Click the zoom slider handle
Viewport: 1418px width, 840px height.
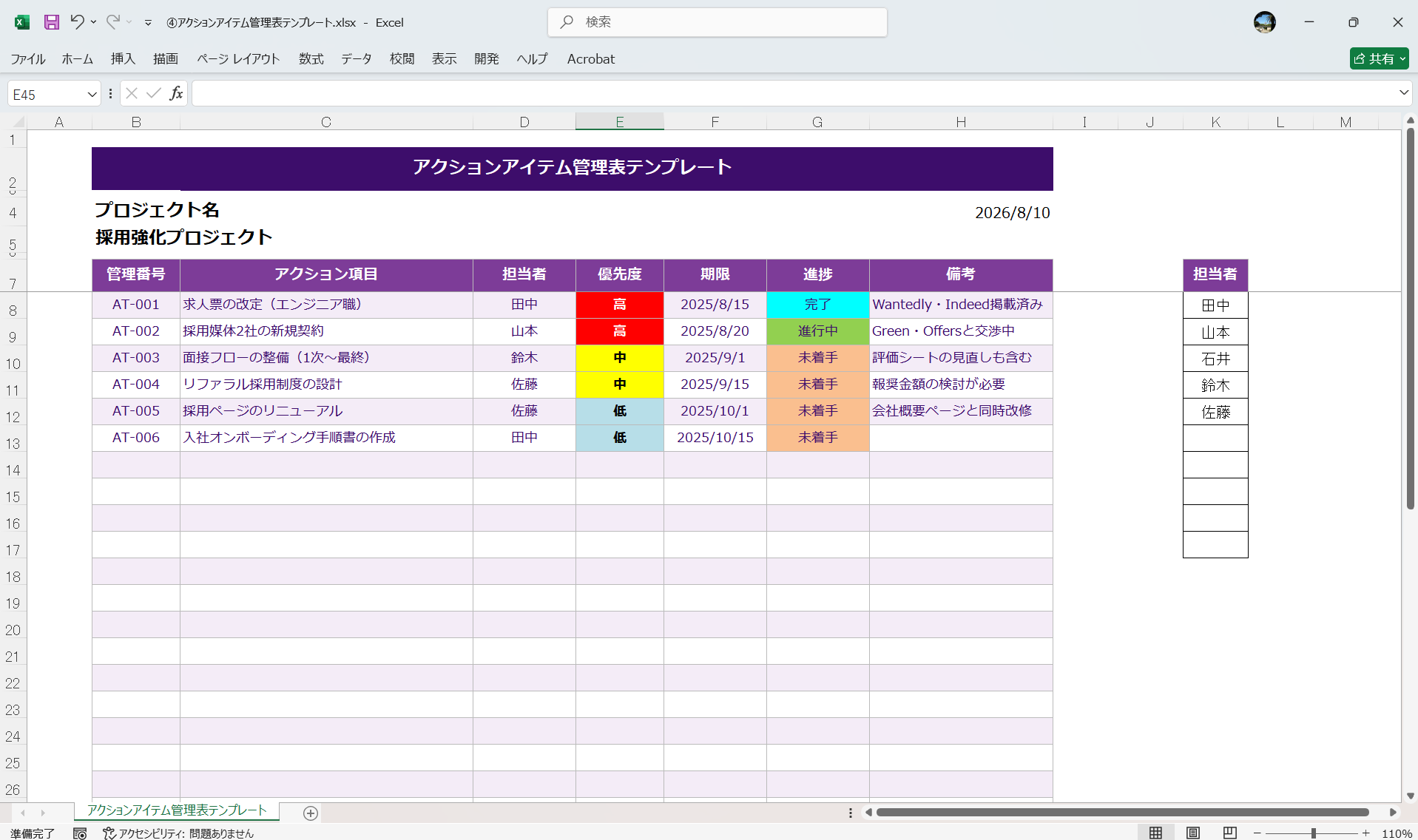(1314, 833)
